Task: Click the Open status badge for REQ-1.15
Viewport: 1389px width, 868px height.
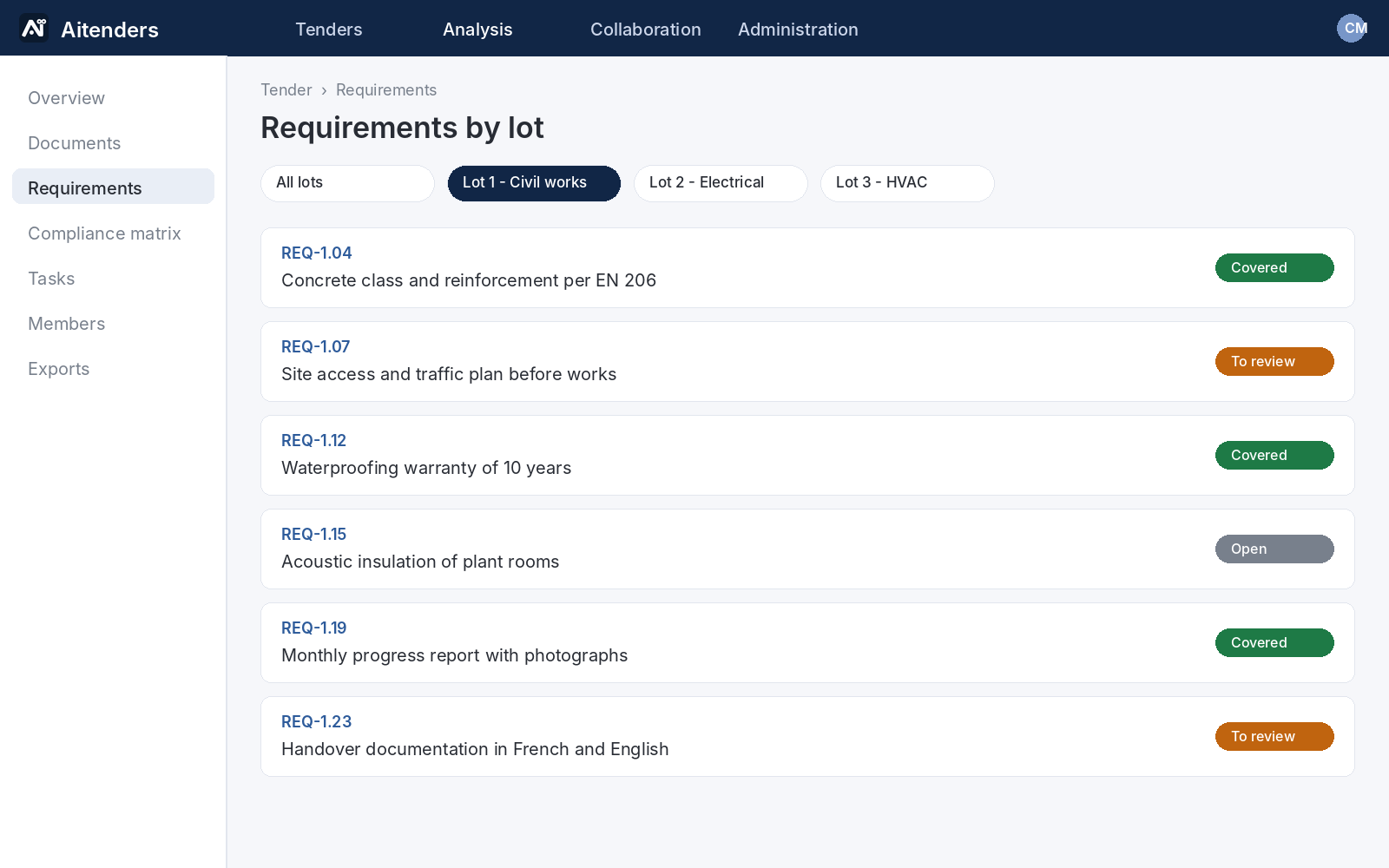Action: click(x=1274, y=549)
